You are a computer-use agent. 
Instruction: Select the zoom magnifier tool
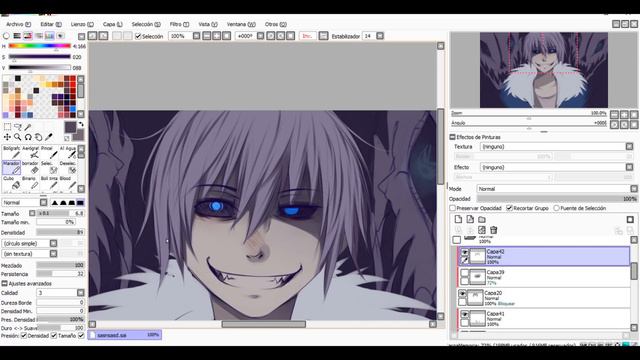coord(18,137)
